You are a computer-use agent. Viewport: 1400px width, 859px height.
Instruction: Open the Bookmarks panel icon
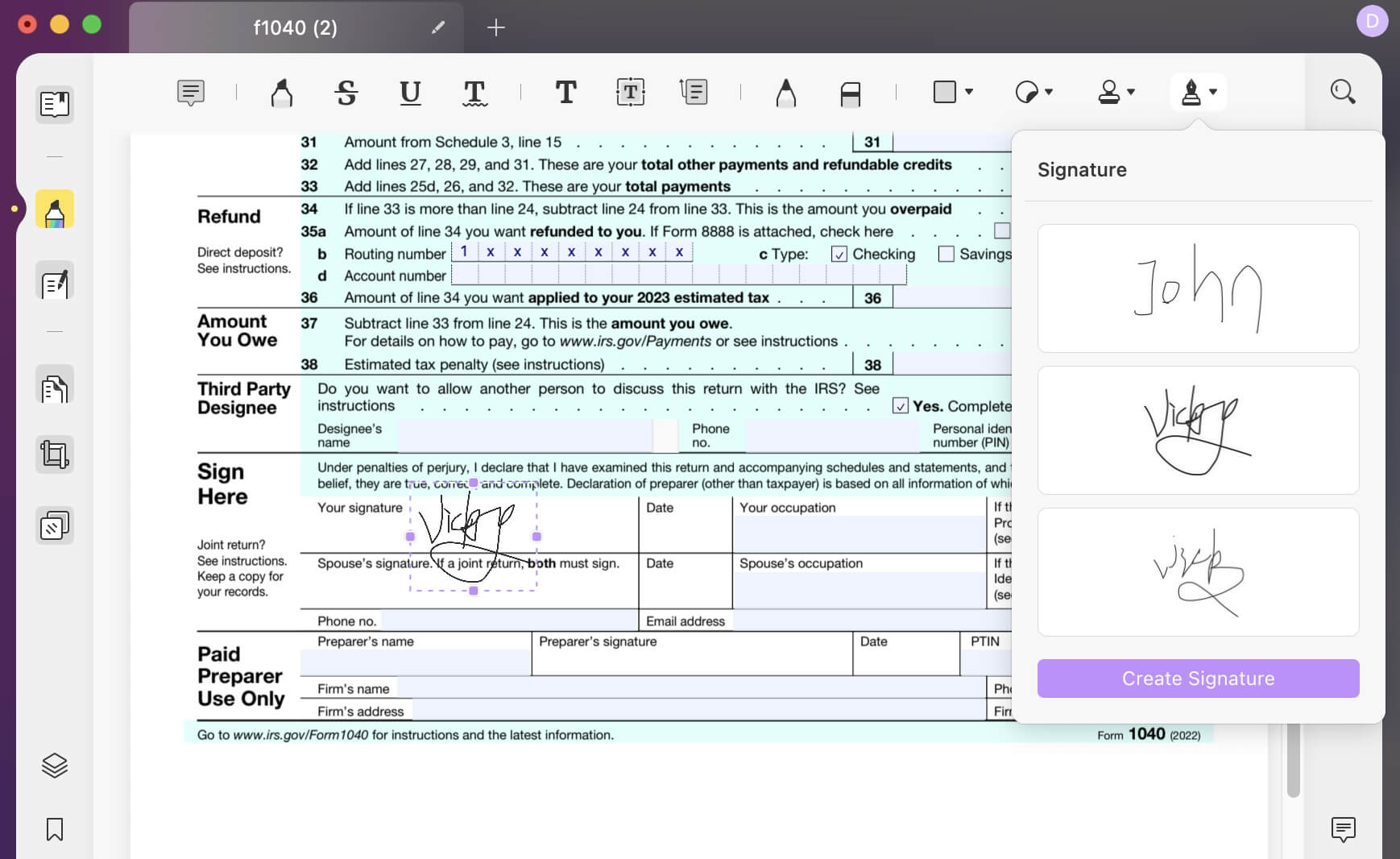click(x=55, y=829)
